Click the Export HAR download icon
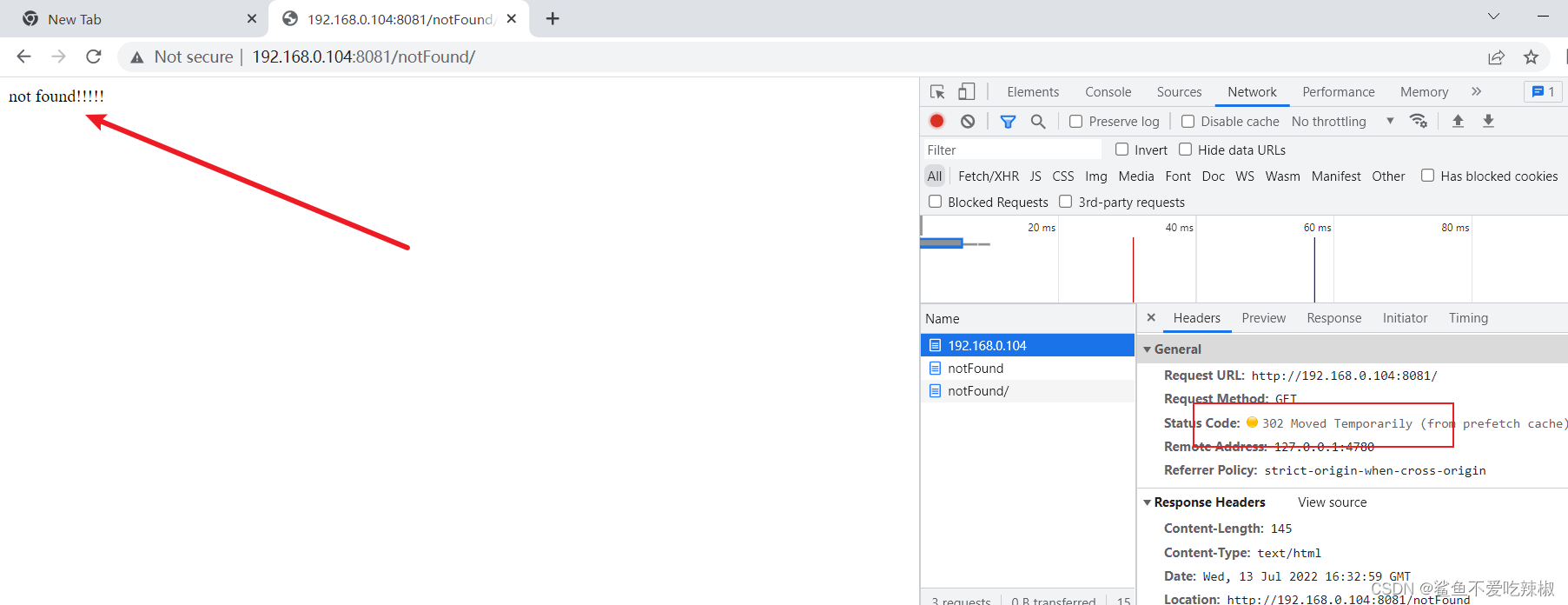 (1488, 122)
